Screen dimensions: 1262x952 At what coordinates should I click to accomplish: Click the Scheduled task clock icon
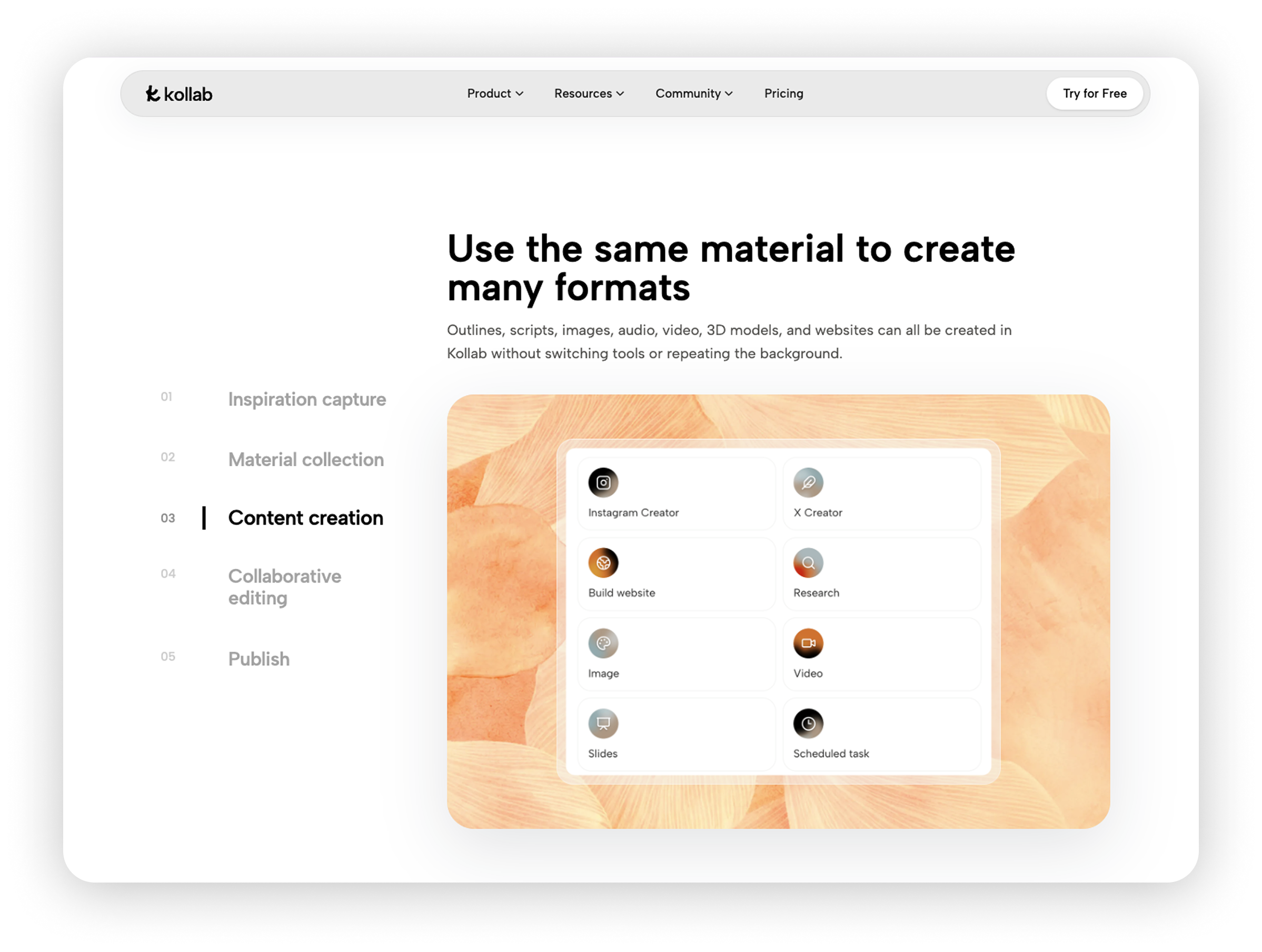pos(808,723)
